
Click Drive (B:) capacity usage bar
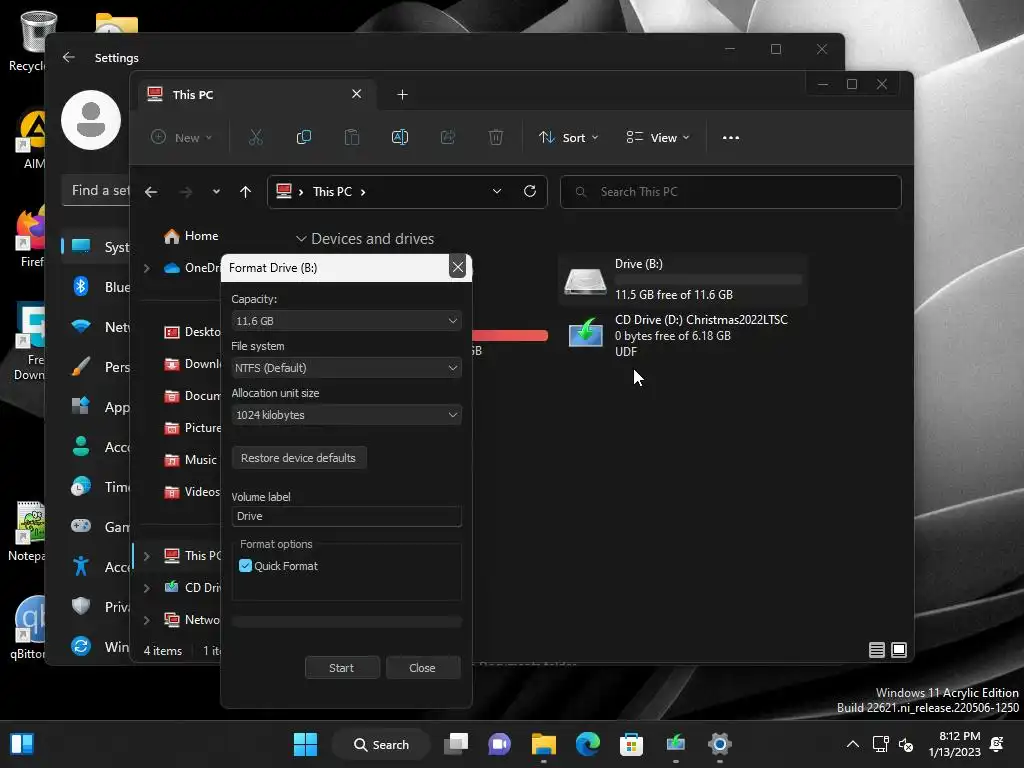(x=709, y=280)
